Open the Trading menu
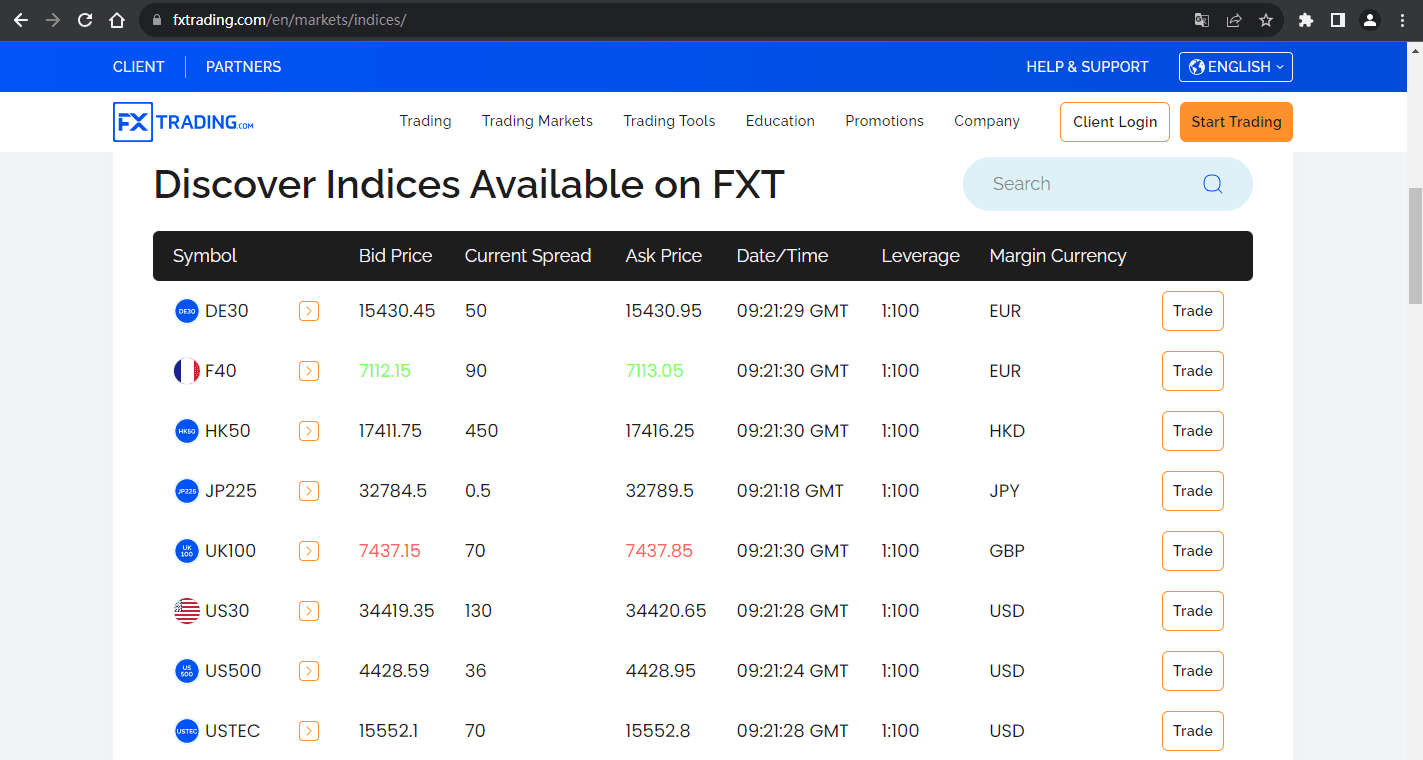The height and width of the screenshot is (760, 1423). pos(425,121)
